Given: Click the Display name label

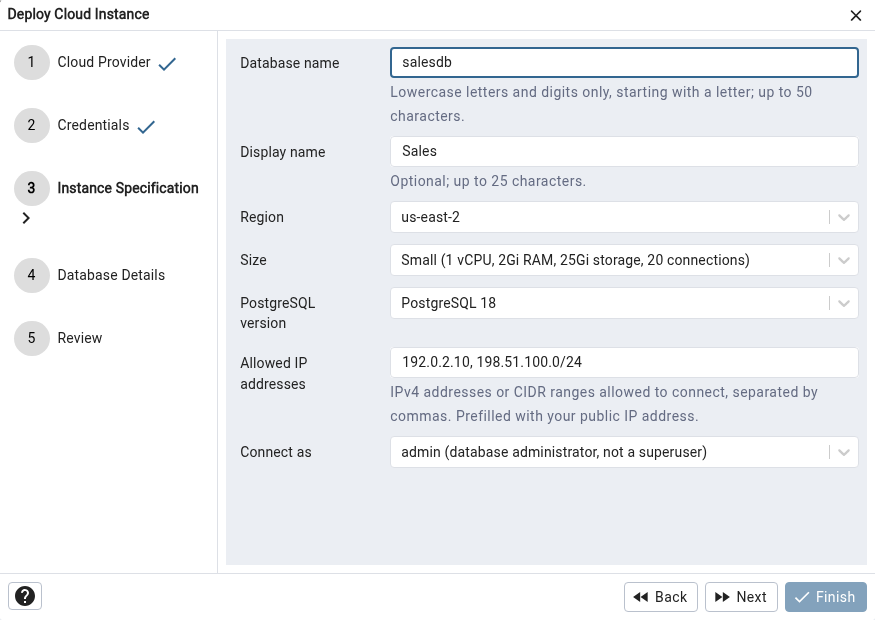Looking at the screenshot, I should coord(283,152).
